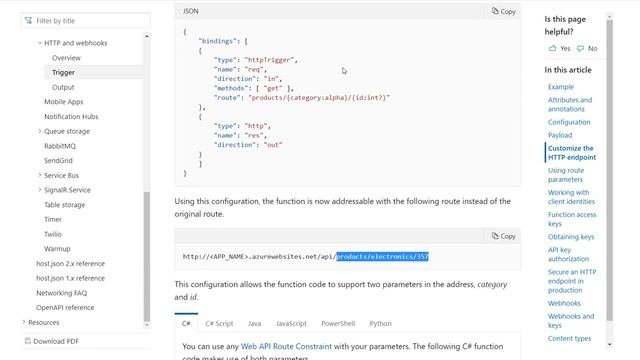Jump to Webhooks and keys section
640x360 pixels.
tap(571, 320)
